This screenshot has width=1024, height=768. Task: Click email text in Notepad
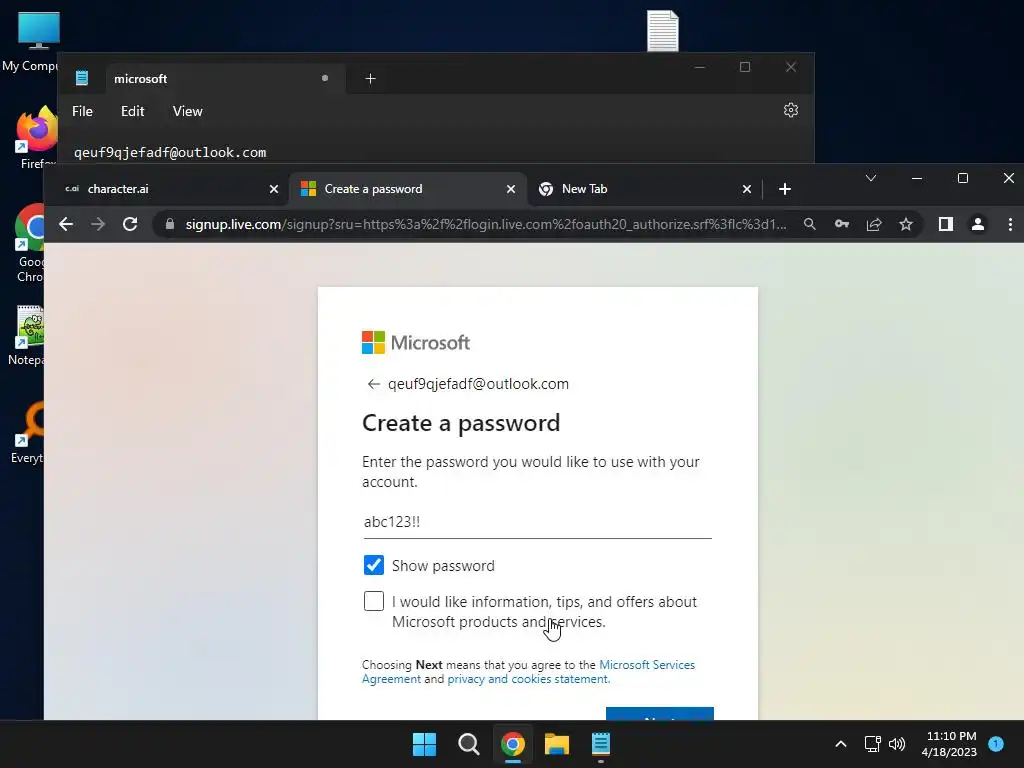point(170,153)
